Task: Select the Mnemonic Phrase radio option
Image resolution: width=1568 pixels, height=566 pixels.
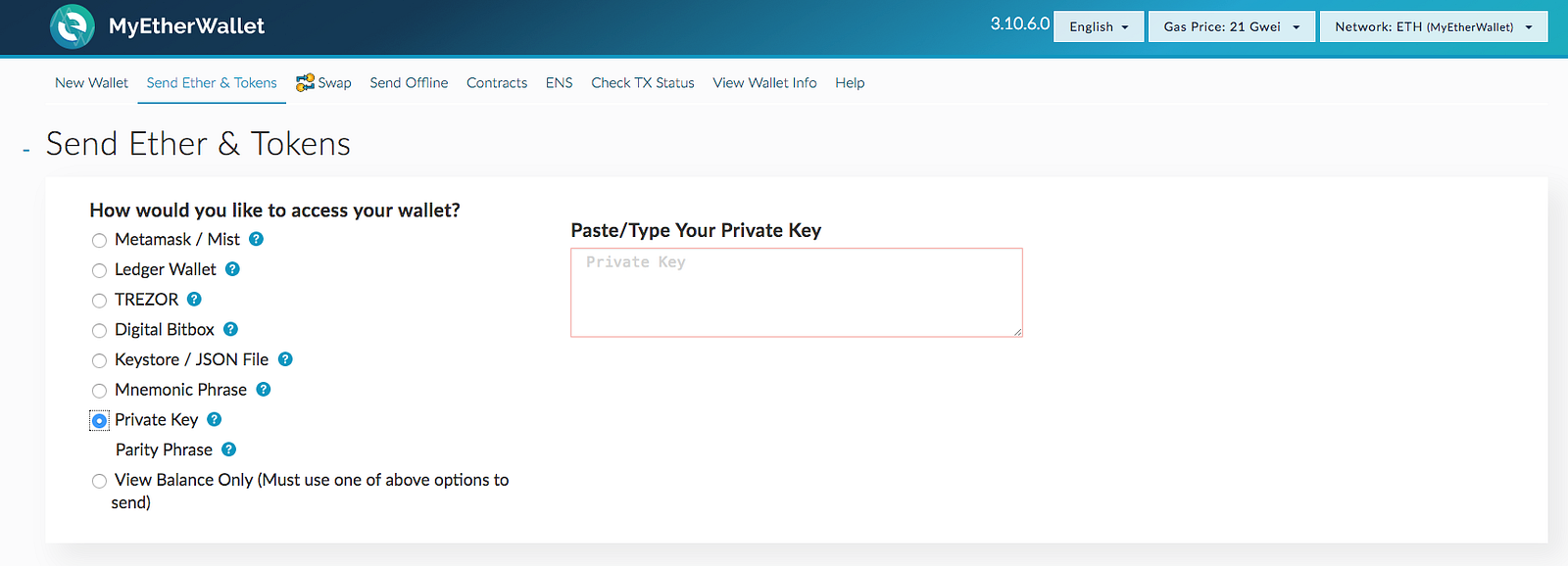Action: click(99, 391)
